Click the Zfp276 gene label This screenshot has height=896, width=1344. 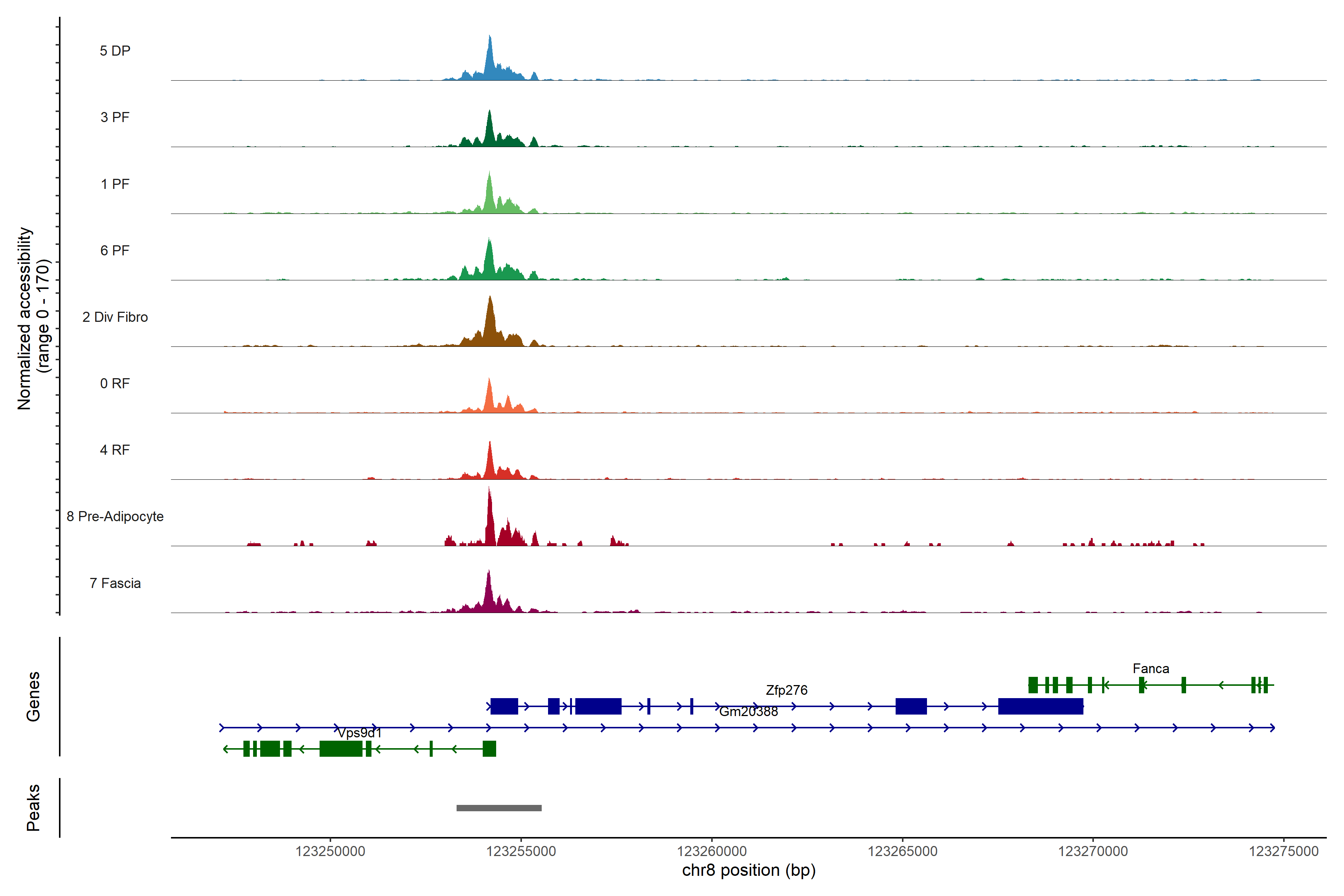pos(786,690)
